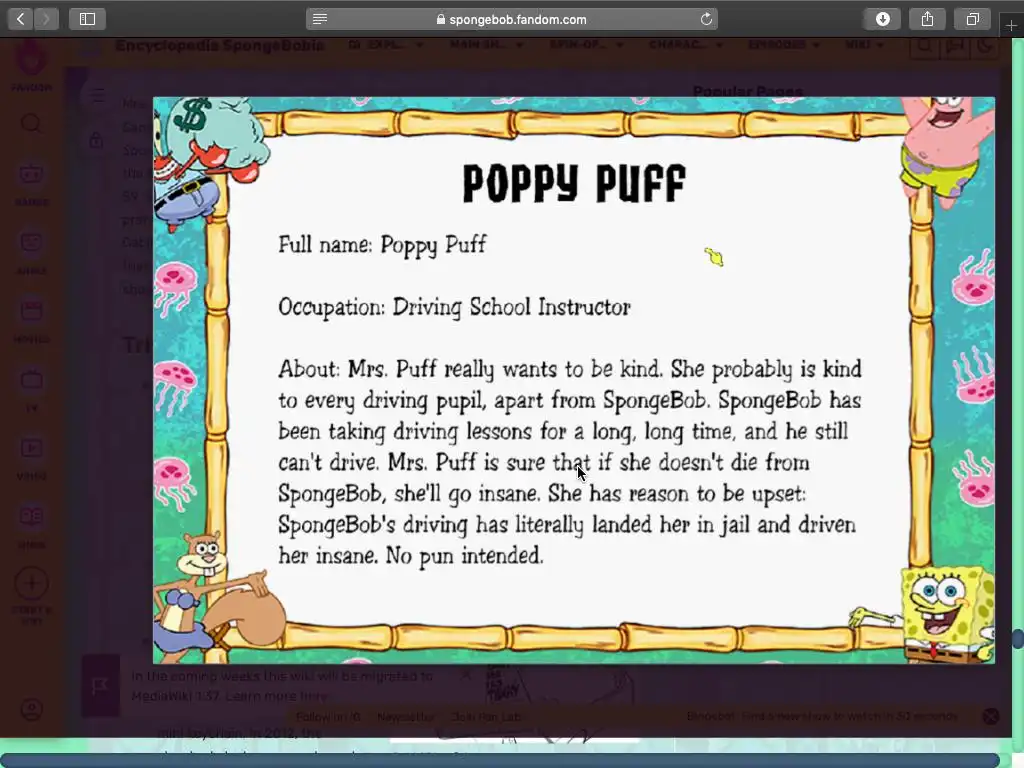The image size is (1024, 768).
Task: Expand the Episodes navigation dropdown
Action: pos(784,45)
